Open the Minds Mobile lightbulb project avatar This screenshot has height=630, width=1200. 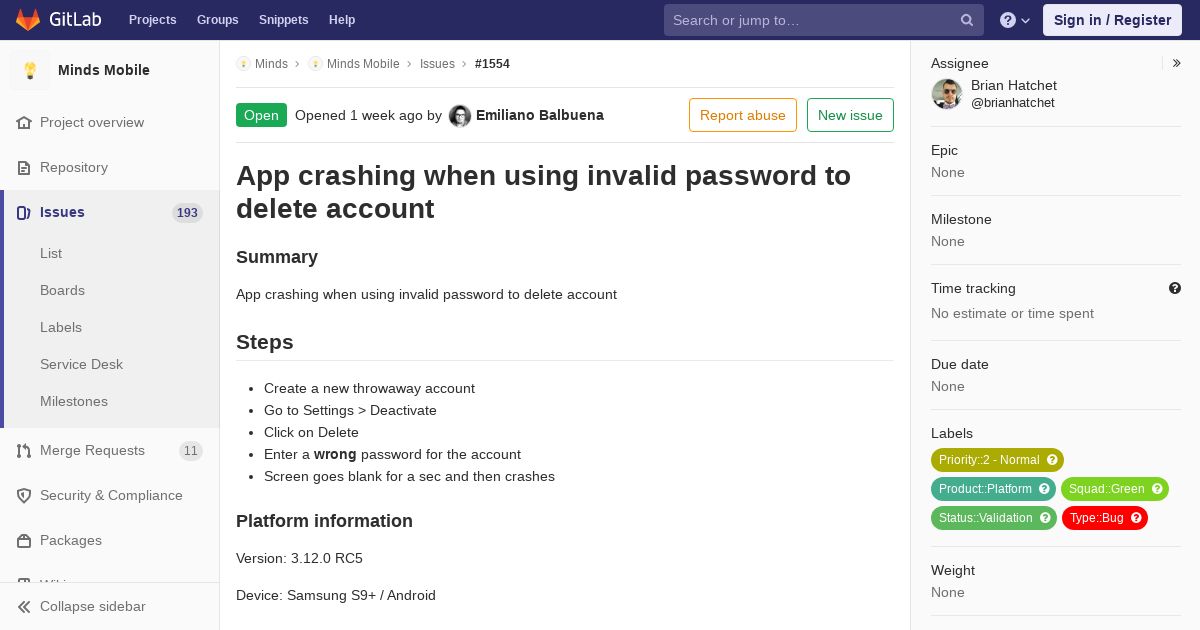coord(30,70)
